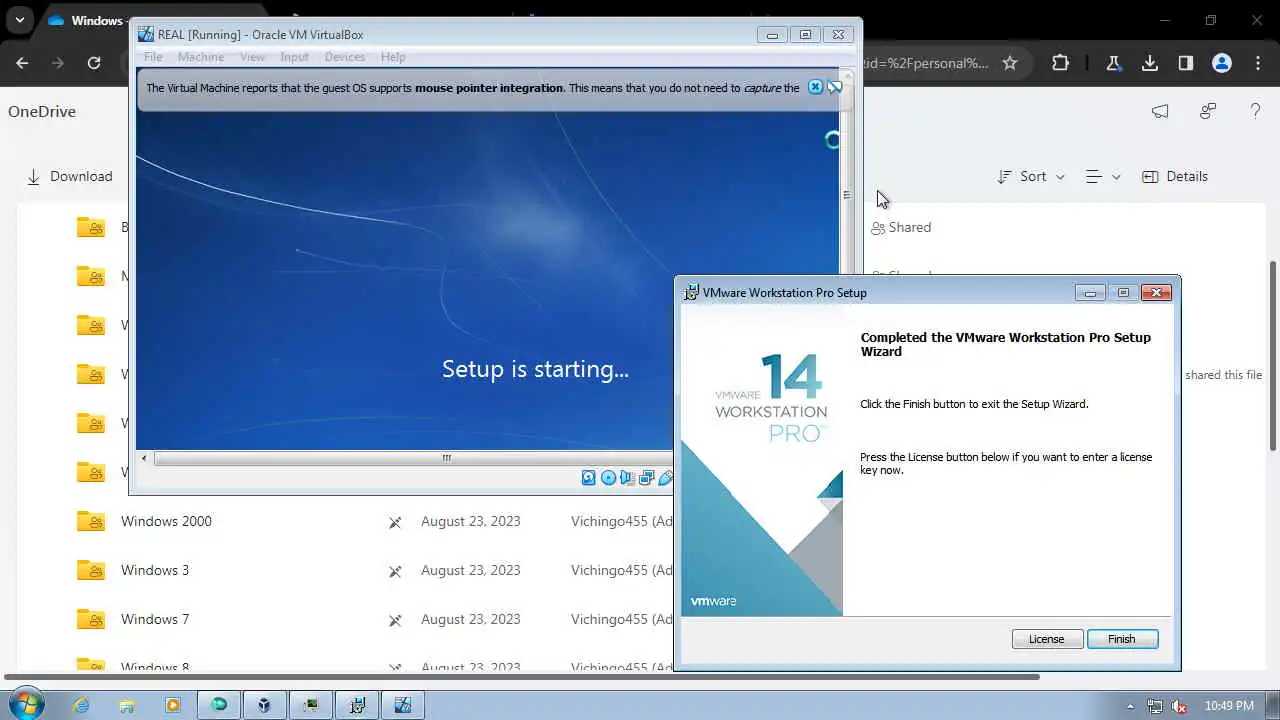
Task: Open Chrome three-dot menu
Action: coord(1258,63)
